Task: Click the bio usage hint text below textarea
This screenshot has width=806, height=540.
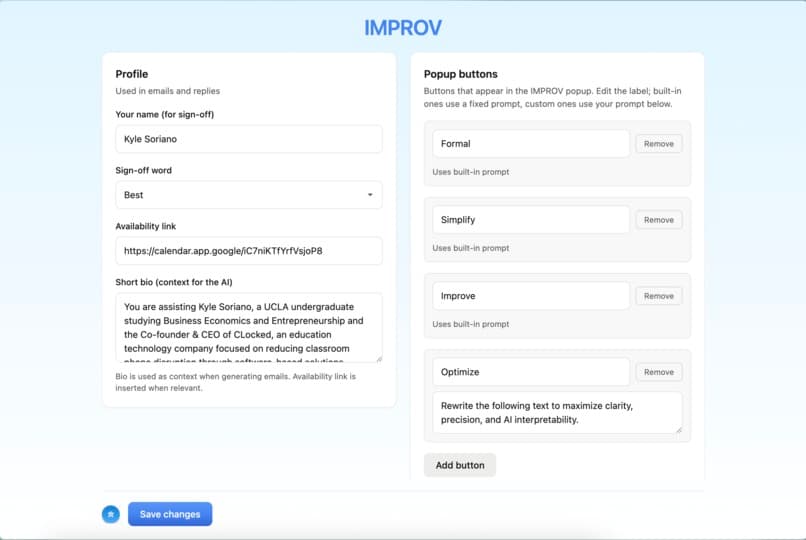Action: click(x=235, y=382)
